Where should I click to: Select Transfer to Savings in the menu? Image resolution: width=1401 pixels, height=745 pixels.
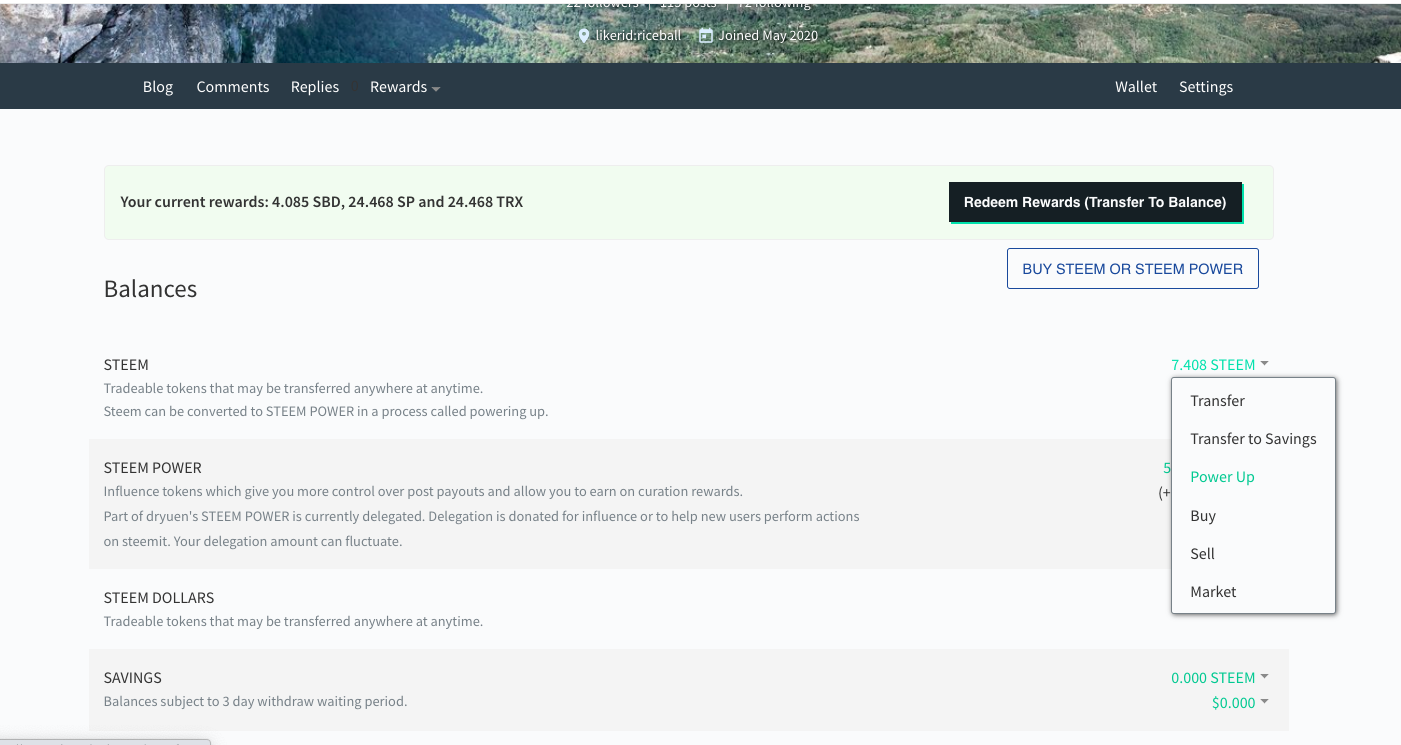(1253, 439)
